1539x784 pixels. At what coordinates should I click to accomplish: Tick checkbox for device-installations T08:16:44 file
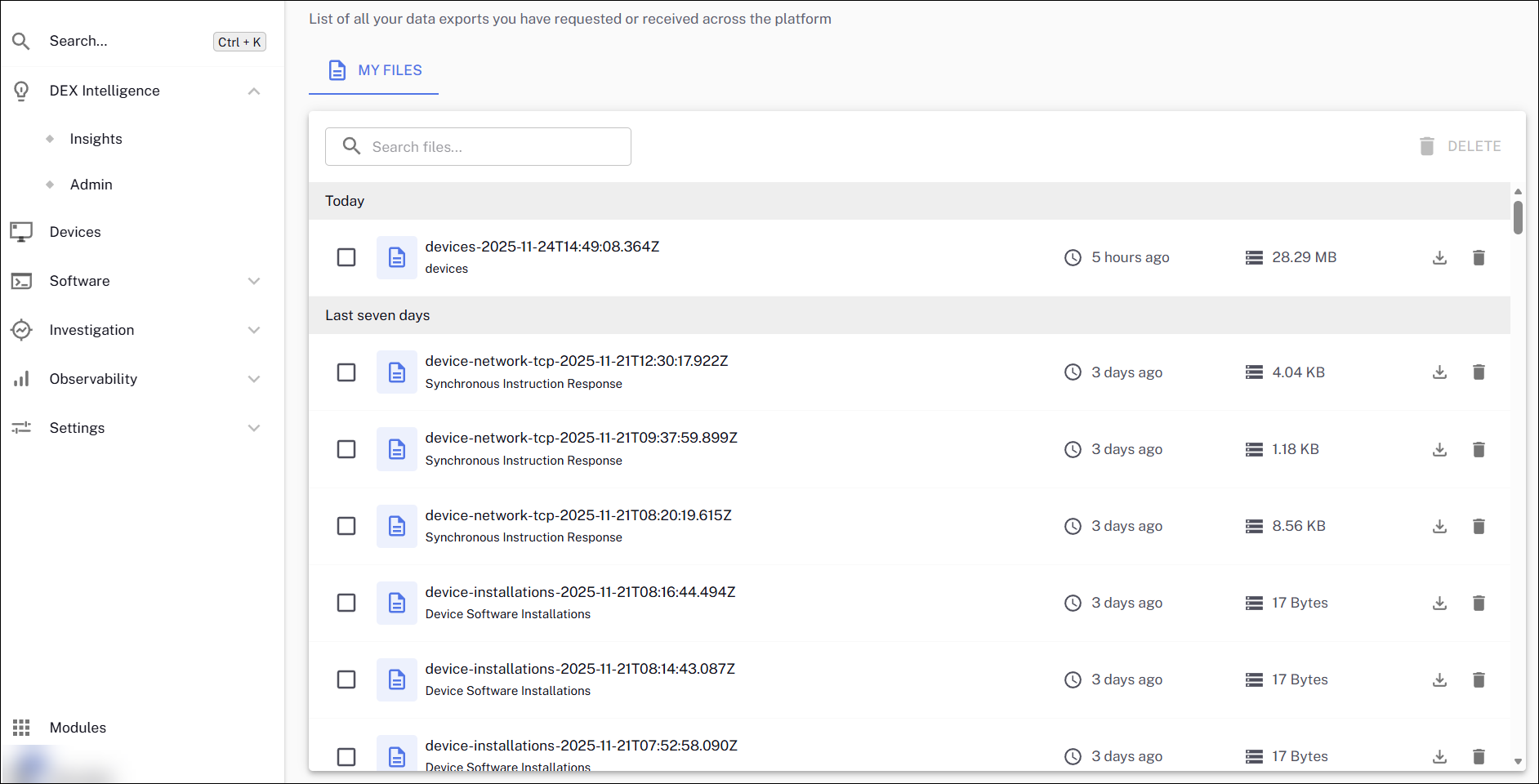[346, 603]
